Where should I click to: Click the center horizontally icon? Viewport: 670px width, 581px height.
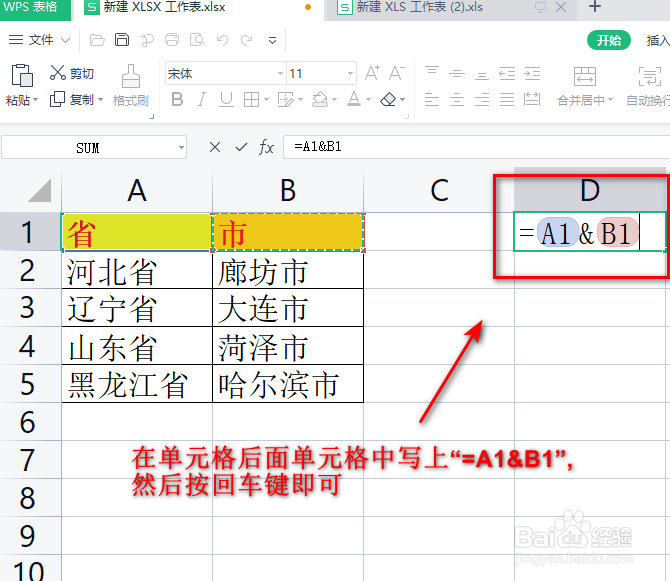tap(457, 100)
